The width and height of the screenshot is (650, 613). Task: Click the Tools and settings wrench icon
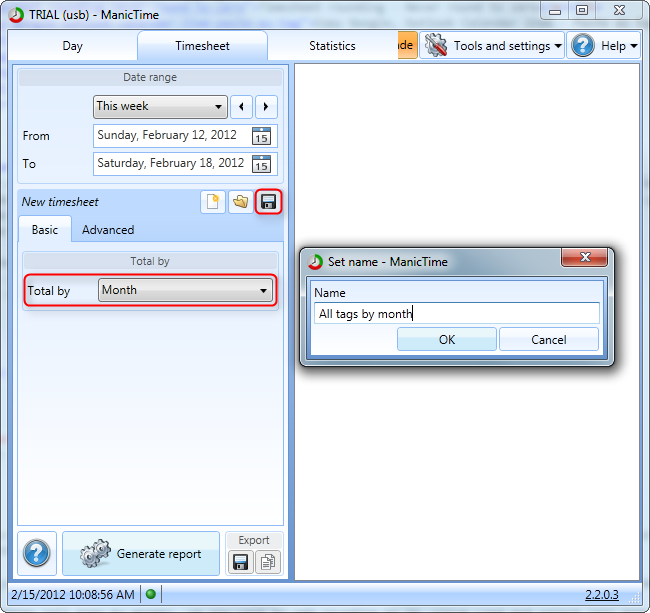436,45
